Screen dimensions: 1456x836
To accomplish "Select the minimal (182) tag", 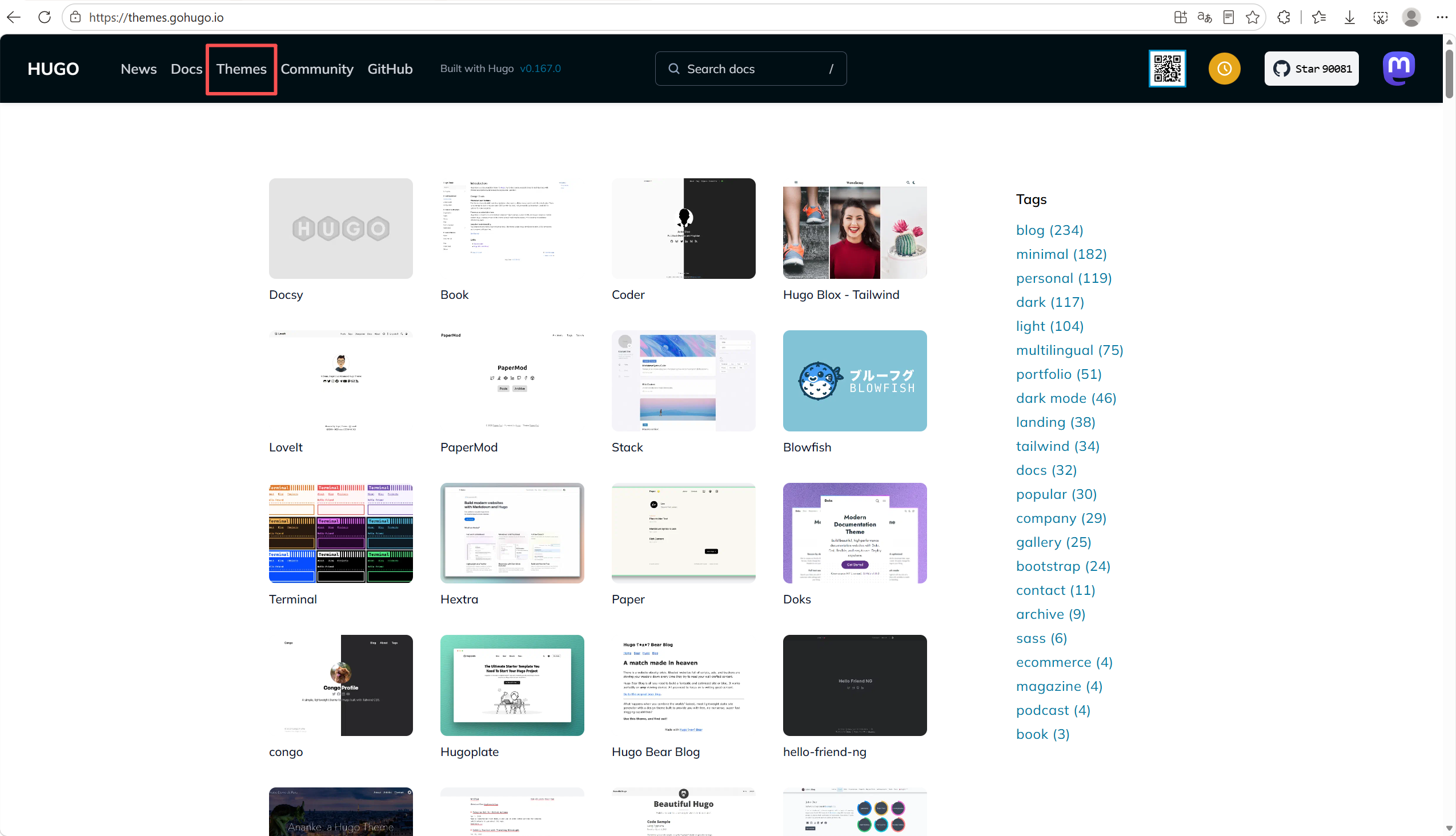I will (1061, 254).
